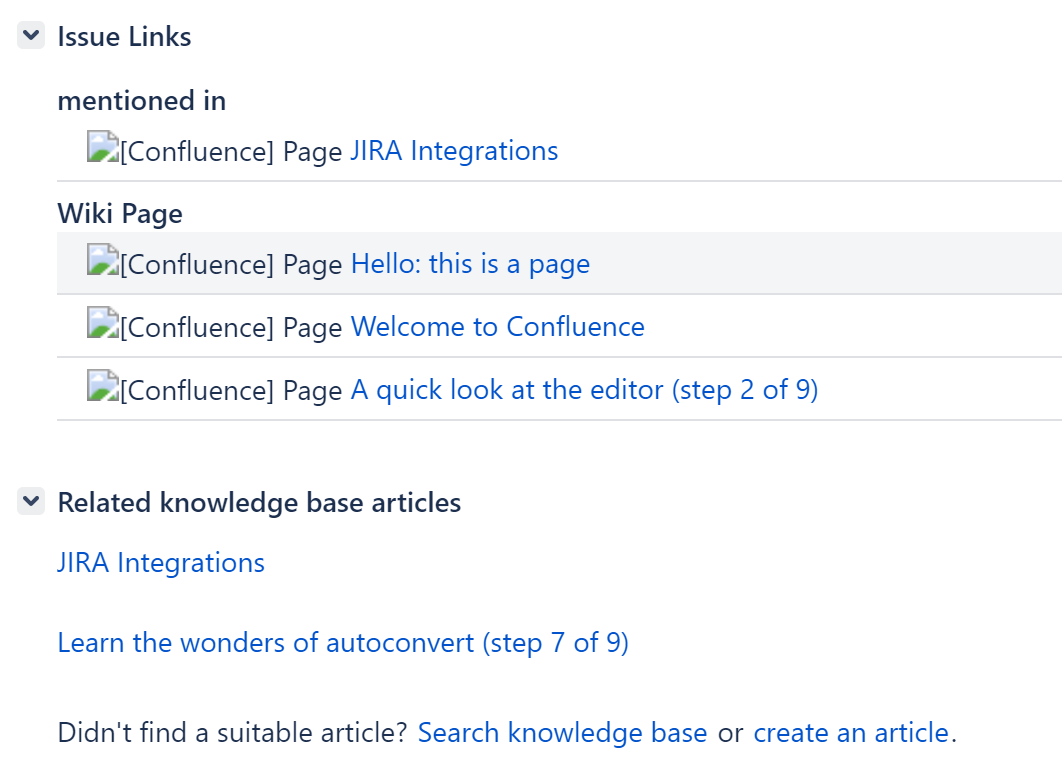Collapse the Issue Links section
Image resolution: width=1062 pixels, height=764 pixels.
(31, 35)
